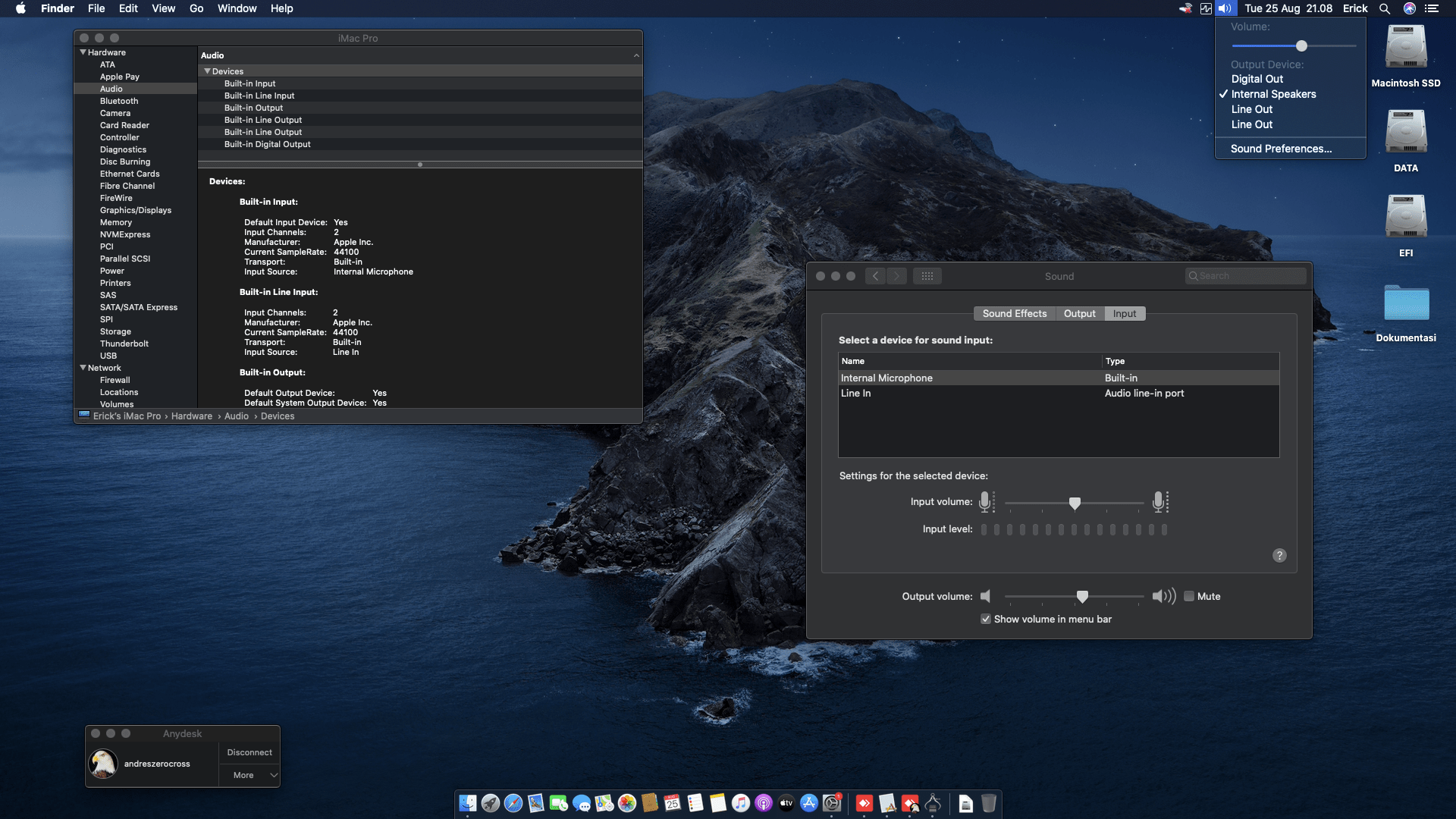Open the Mail stamp icon in Dock
Viewport: 1456px width, 819px height.
pyautogui.click(x=536, y=803)
